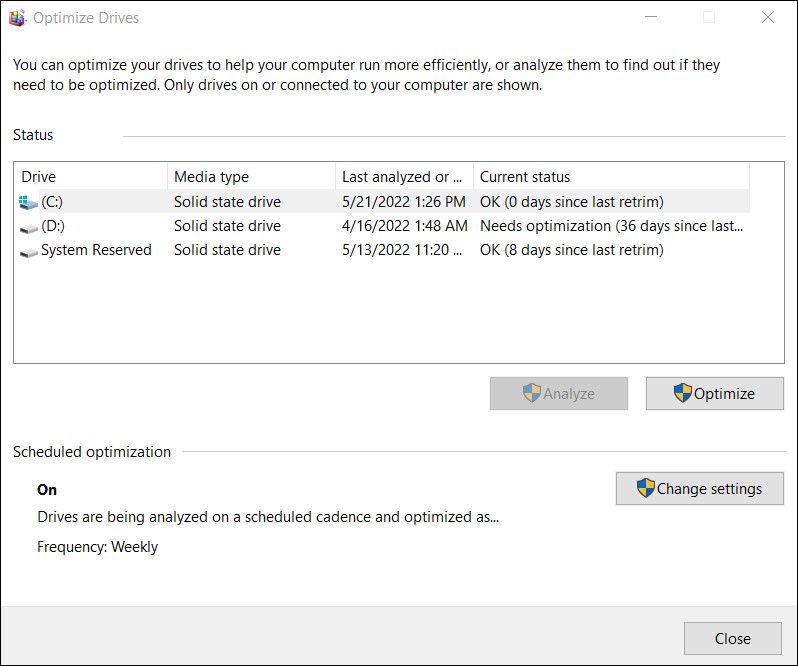Click the shield icon on Change settings
The image size is (798, 666).
[x=646, y=489]
